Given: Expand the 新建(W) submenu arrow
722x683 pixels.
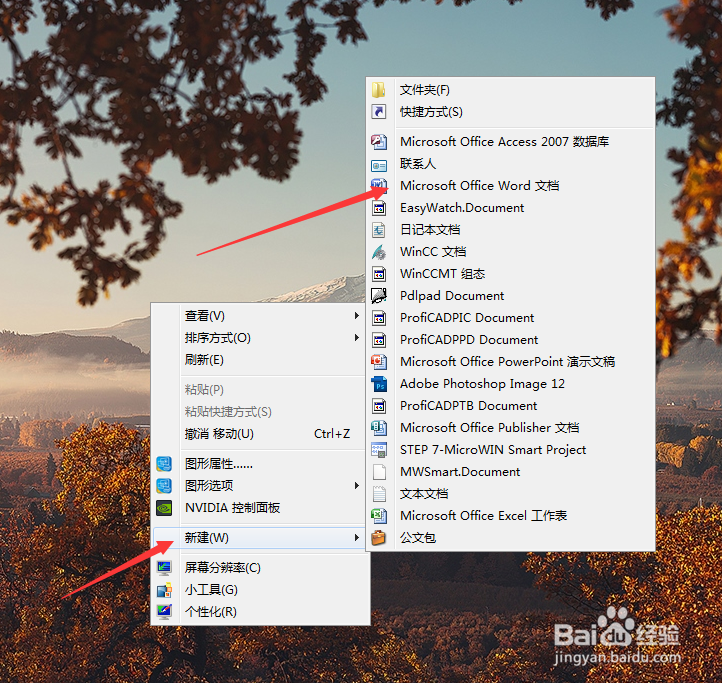Looking at the screenshot, I should [x=356, y=537].
